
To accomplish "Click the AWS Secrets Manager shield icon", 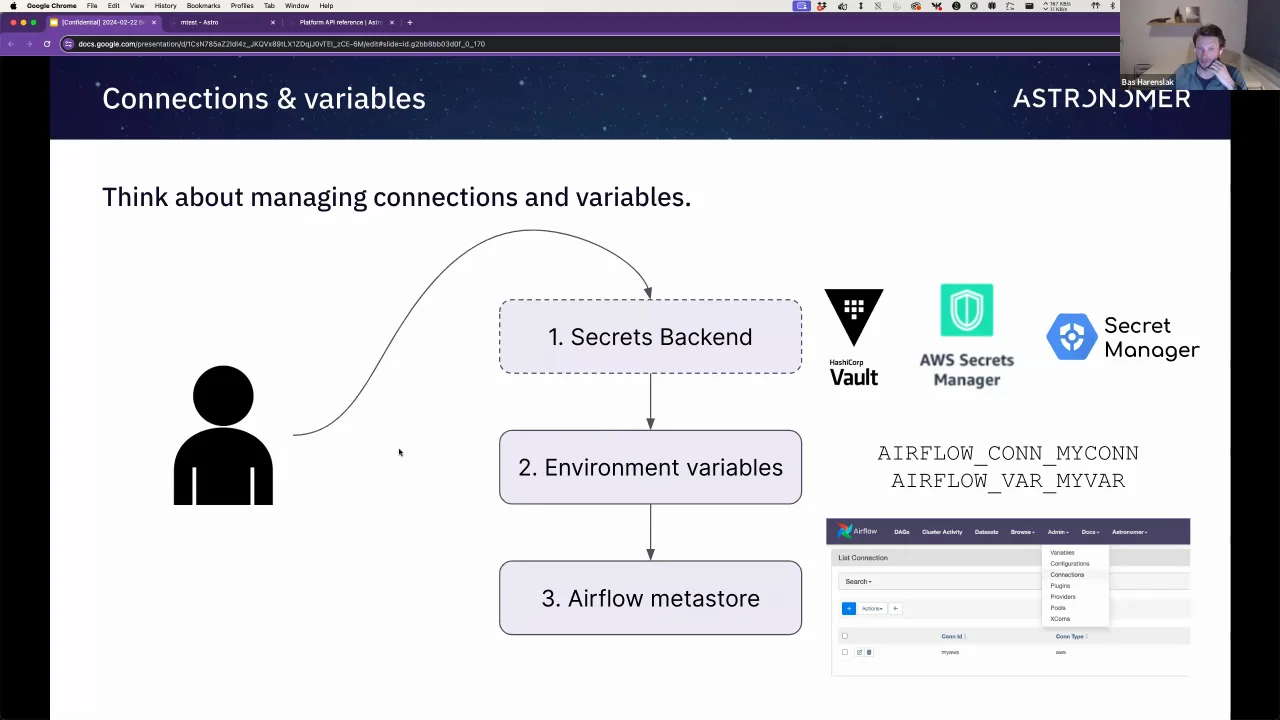I will pyautogui.click(x=966, y=310).
